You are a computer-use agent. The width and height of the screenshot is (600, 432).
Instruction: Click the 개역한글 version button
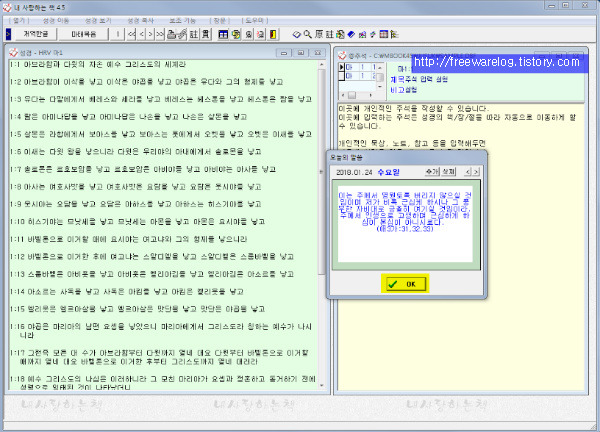36,34
